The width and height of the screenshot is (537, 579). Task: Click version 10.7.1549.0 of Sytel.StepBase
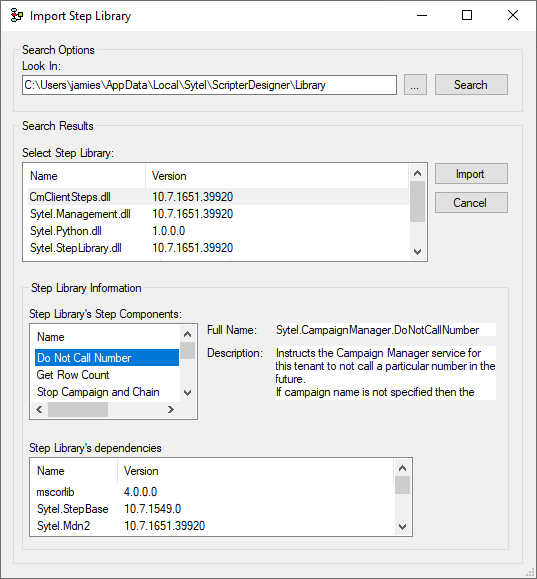point(152,509)
